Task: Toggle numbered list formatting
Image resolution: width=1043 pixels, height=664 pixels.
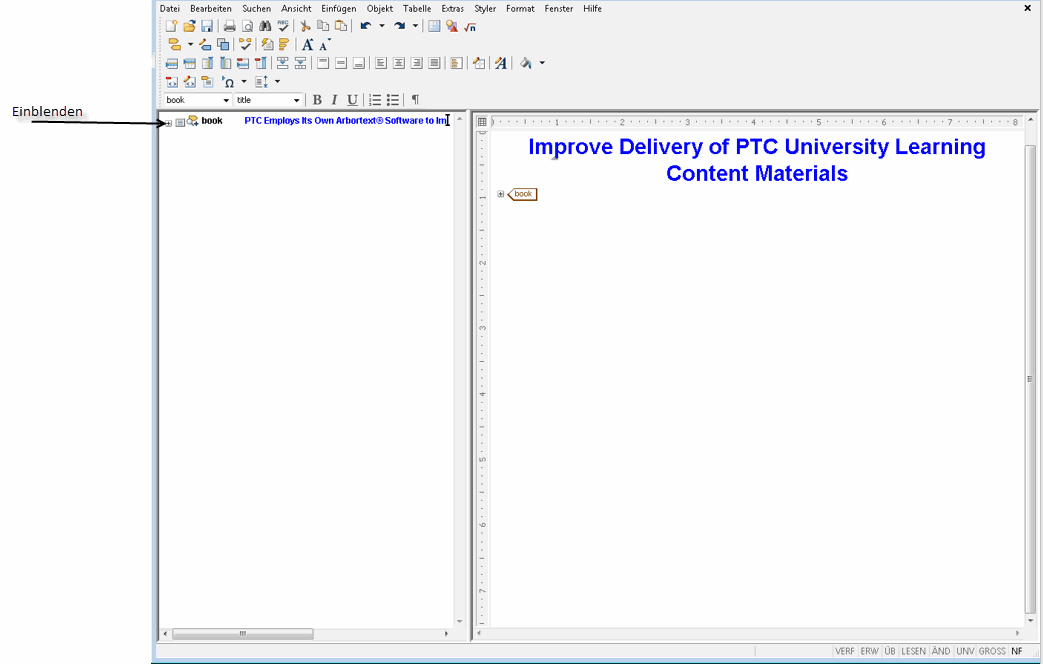Action: tap(375, 100)
